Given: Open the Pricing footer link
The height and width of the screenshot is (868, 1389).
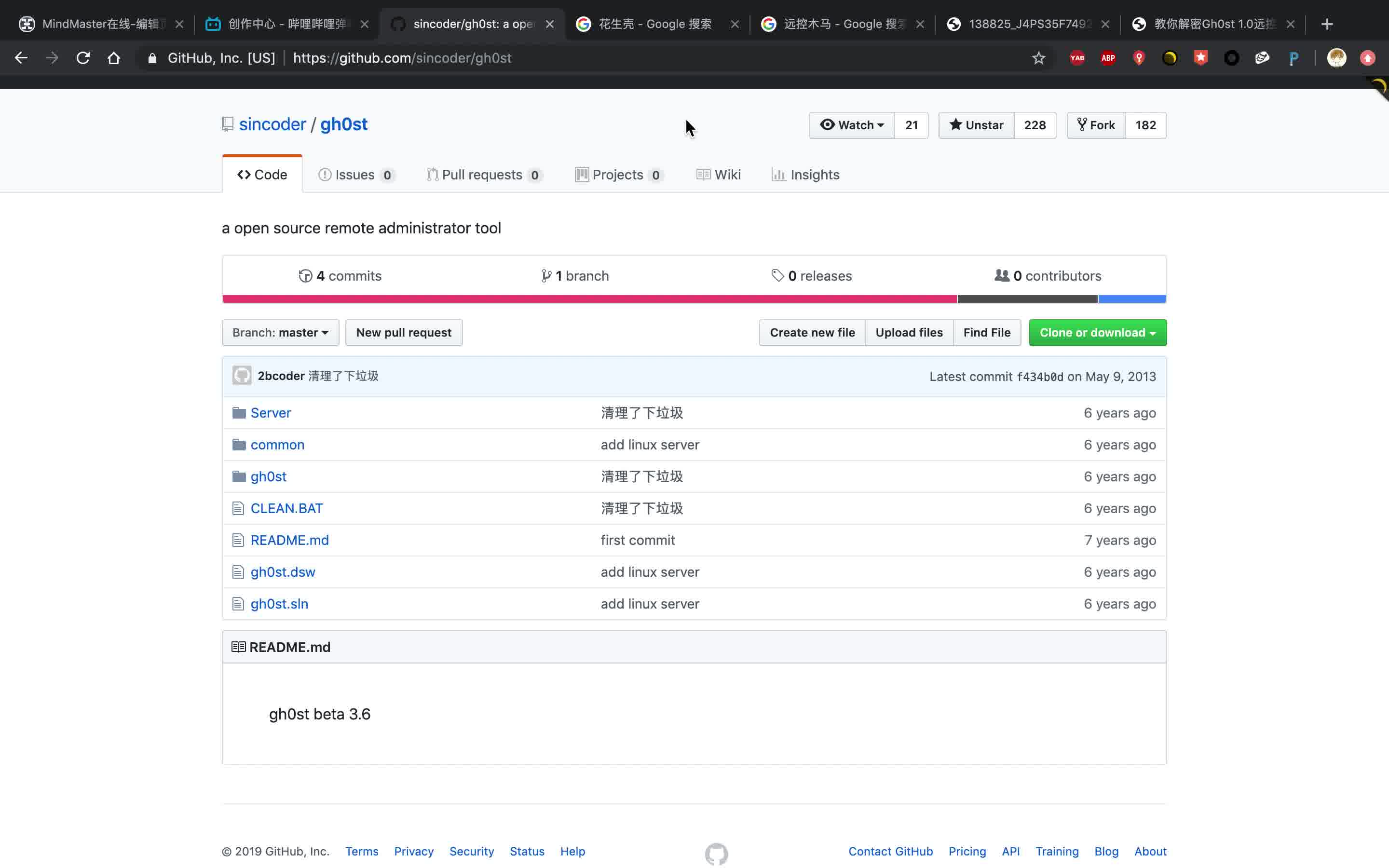Looking at the screenshot, I should pyautogui.click(x=967, y=851).
